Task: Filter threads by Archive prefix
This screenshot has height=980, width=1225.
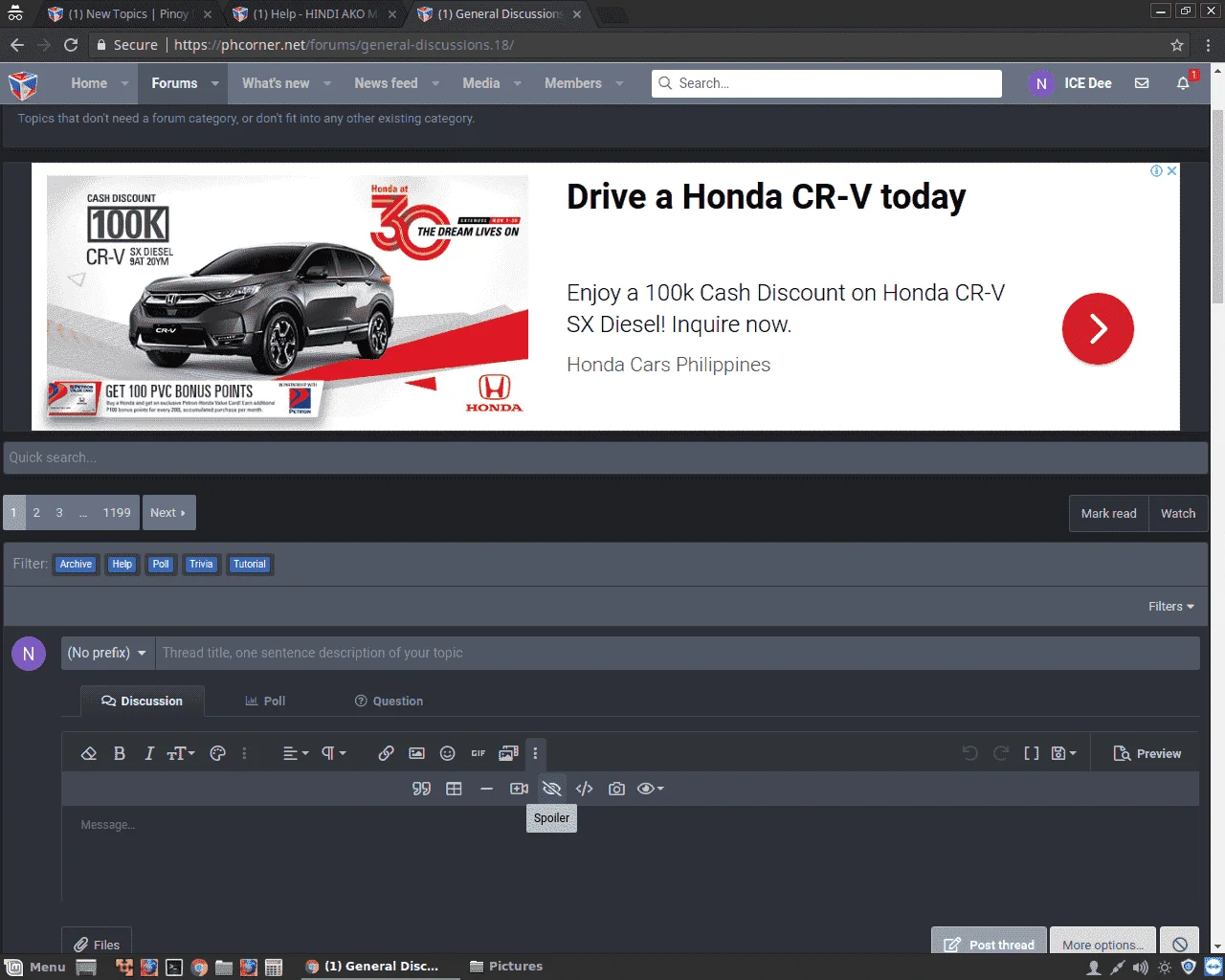Action: click(x=76, y=564)
